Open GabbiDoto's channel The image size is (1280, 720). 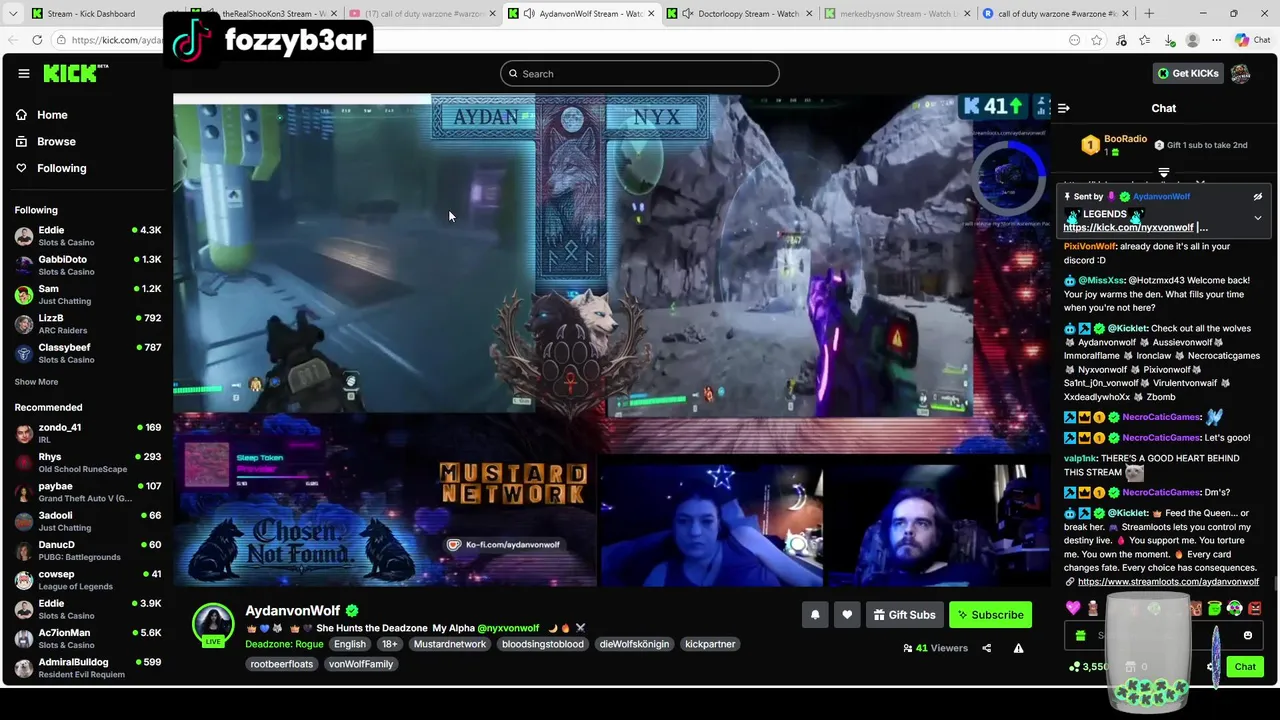pos(88,265)
